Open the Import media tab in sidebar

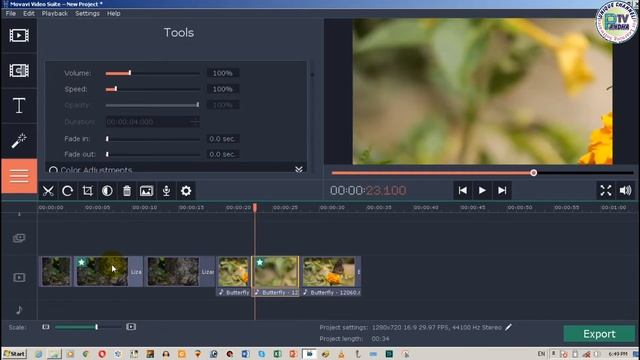click(x=19, y=36)
